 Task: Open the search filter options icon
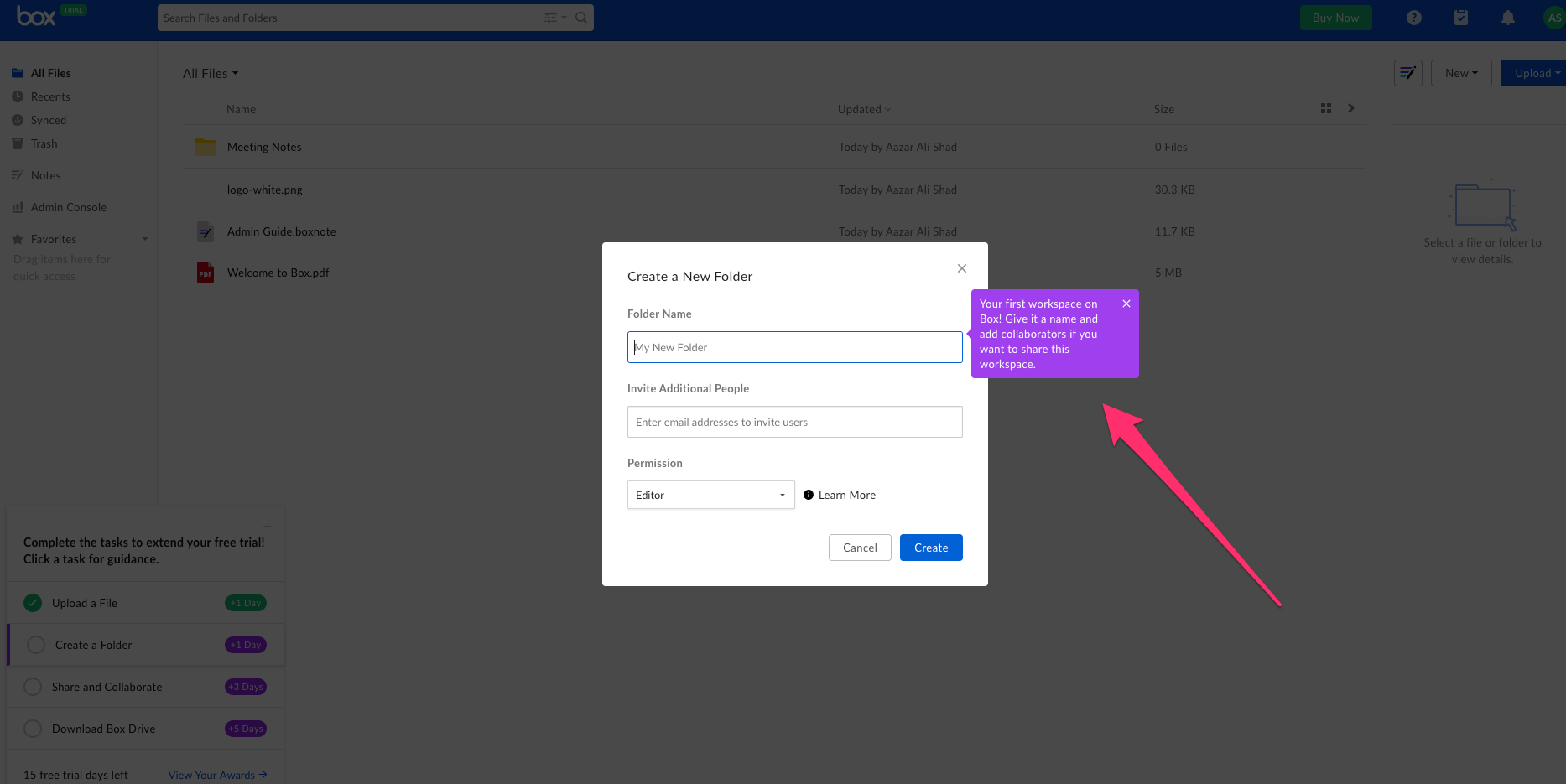(x=554, y=18)
